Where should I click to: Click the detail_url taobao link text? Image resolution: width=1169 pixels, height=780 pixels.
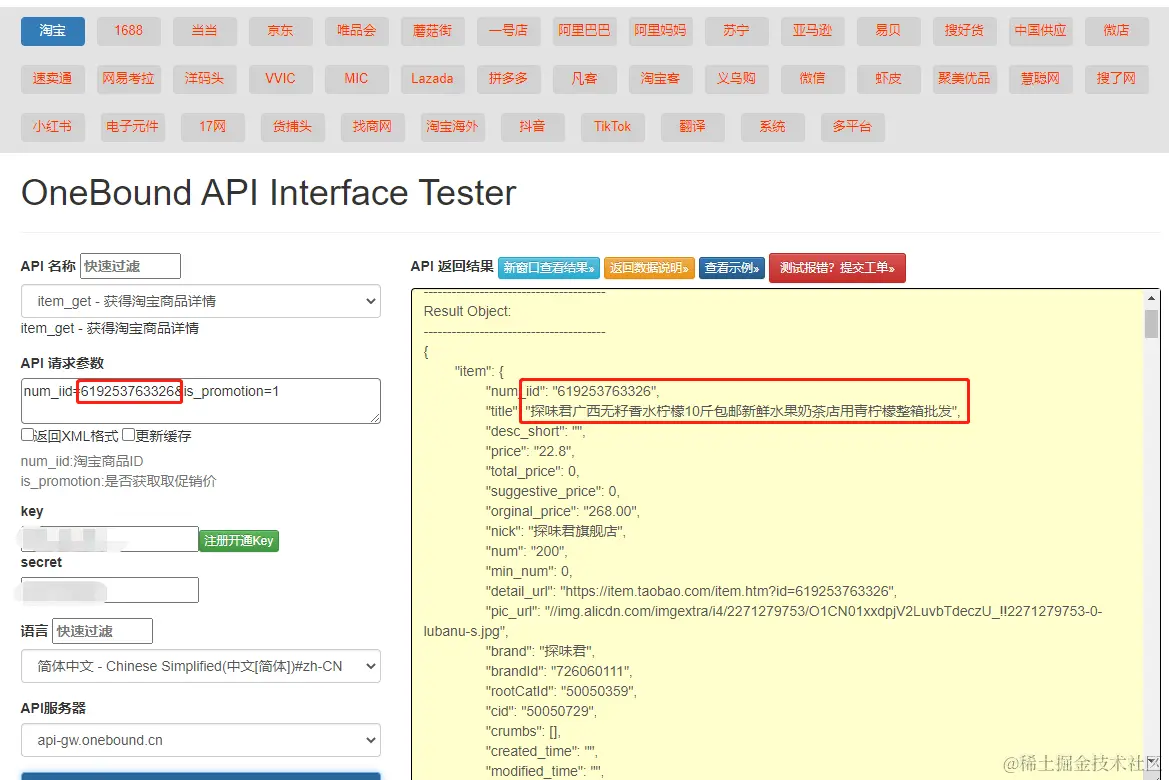point(728,591)
